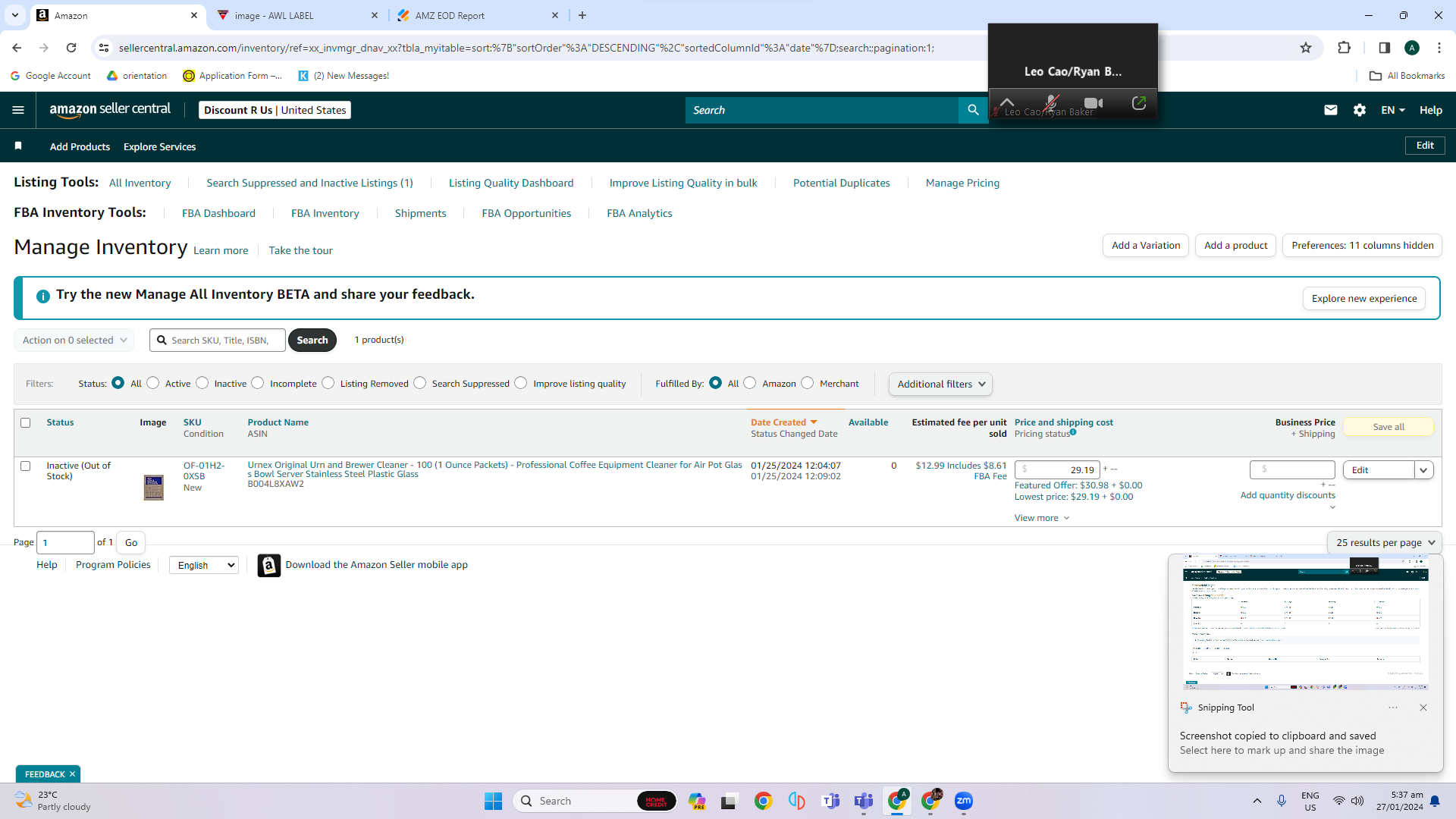The image size is (1456, 819).
Task: Click the page number input field
Action: [x=65, y=543]
